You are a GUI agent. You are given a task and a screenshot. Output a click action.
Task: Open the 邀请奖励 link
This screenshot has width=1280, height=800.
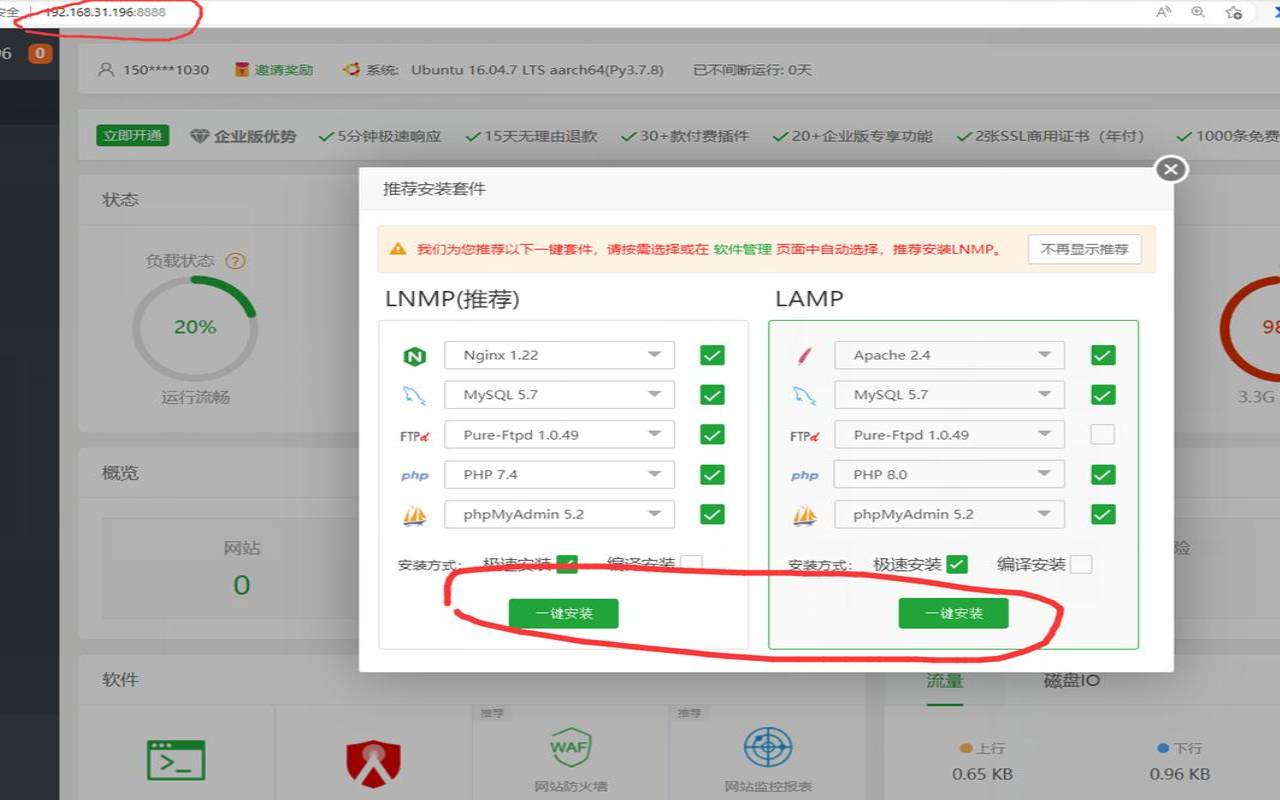coord(284,70)
